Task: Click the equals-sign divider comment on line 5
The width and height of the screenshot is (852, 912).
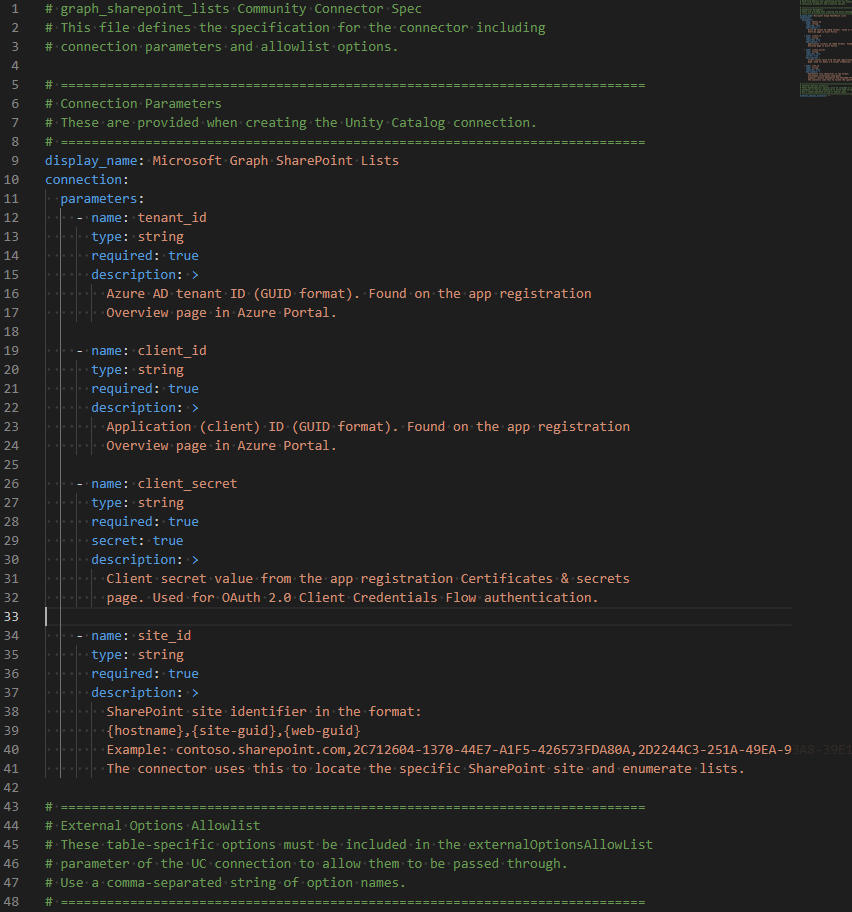Action: (345, 85)
